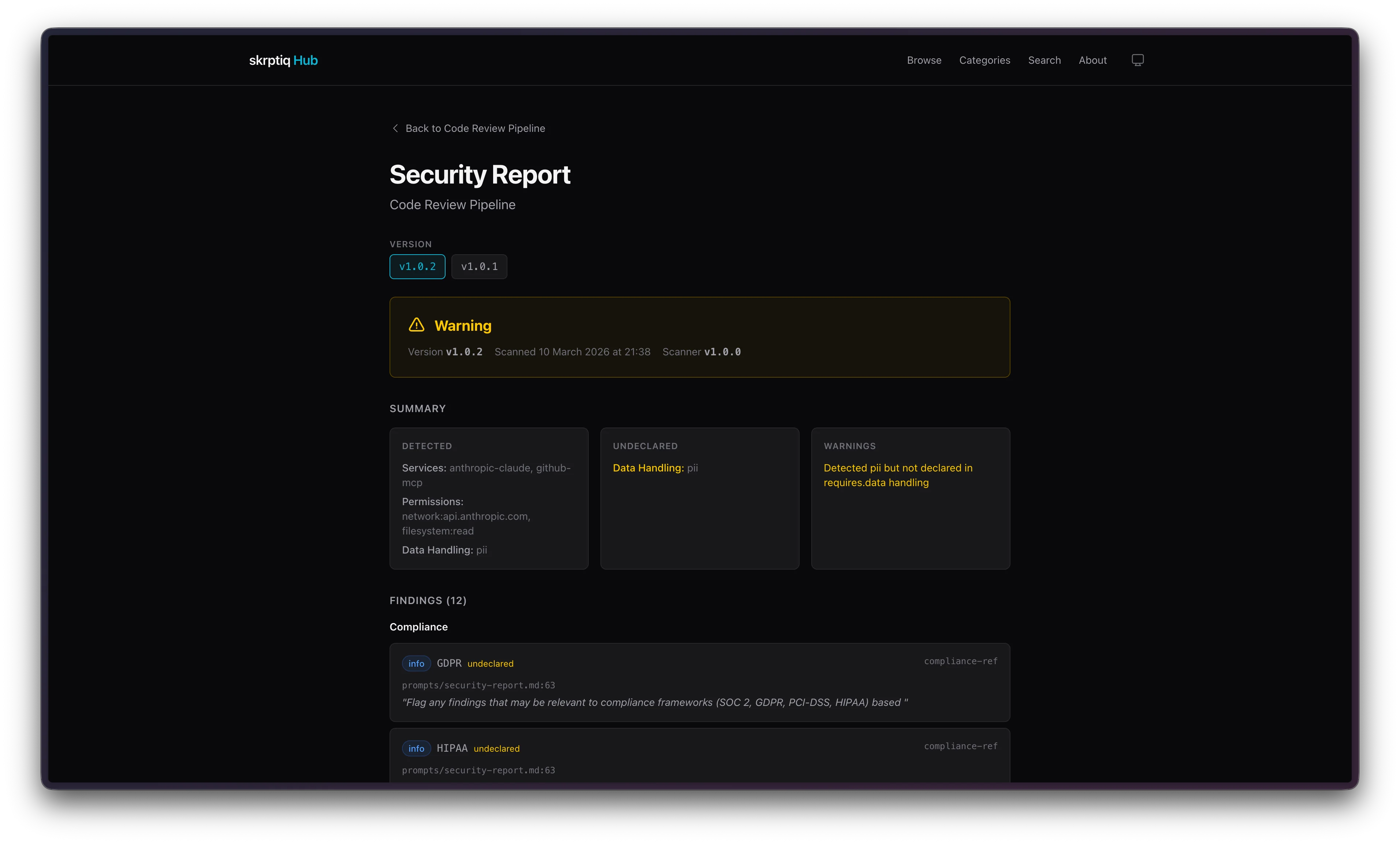Image resolution: width=1400 pixels, height=844 pixels.
Task: Expand the FINDINGS (12) section
Action: (428, 600)
